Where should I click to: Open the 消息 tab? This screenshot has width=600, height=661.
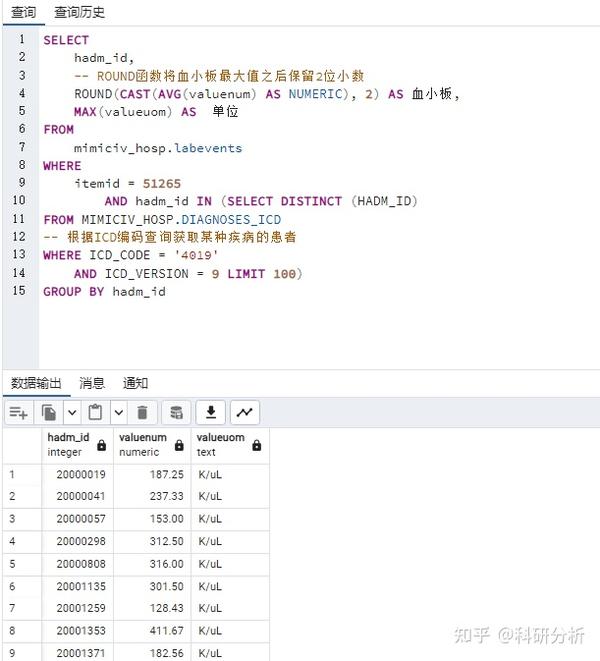(x=92, y=383)
